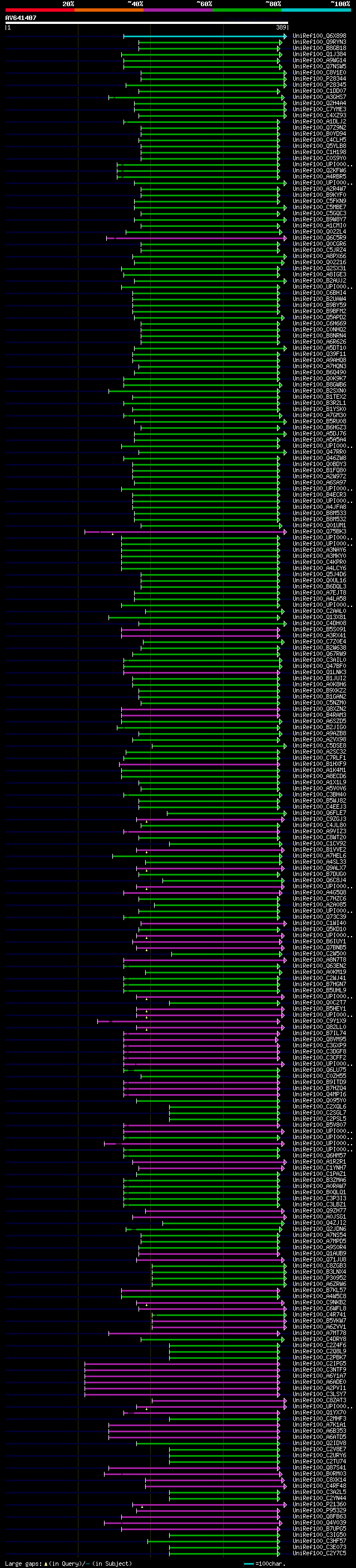
Task: Click the 389 end position label
Action: pos(281,27)
